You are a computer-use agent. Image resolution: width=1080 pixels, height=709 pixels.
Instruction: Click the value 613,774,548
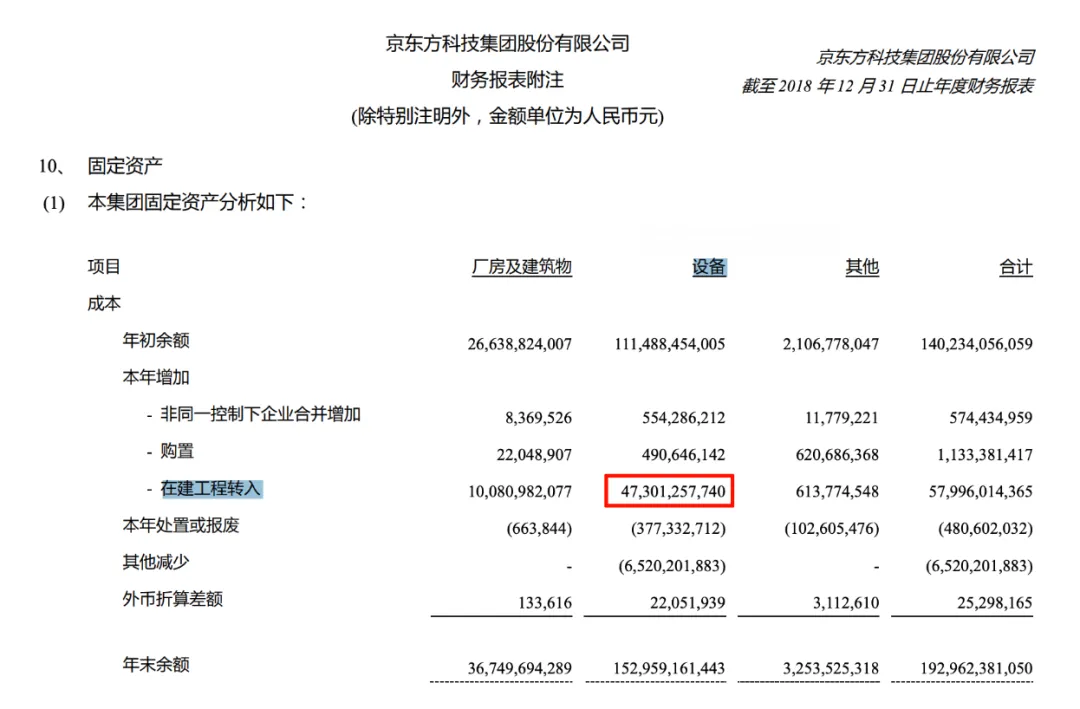837,491
